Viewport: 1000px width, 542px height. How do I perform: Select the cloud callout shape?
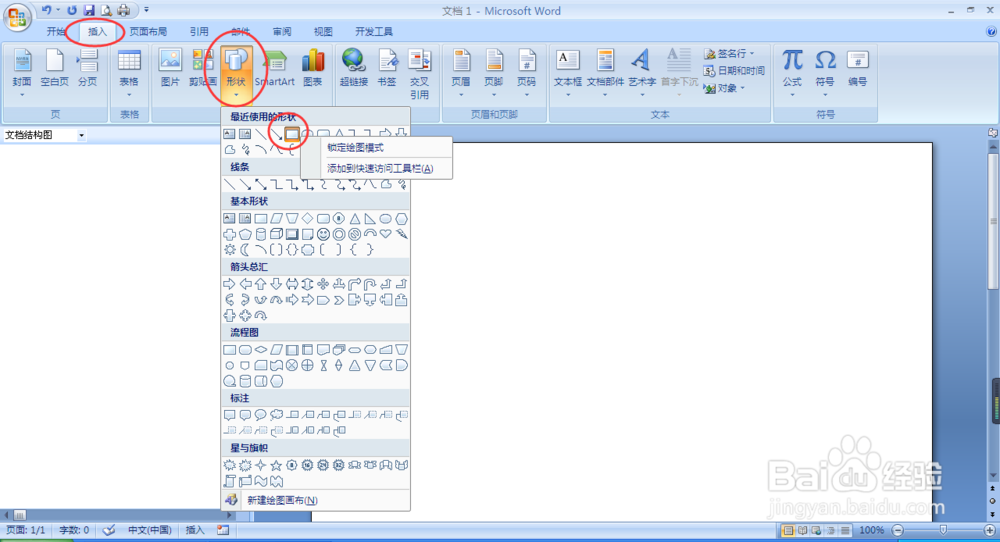[x=276, y=415]
